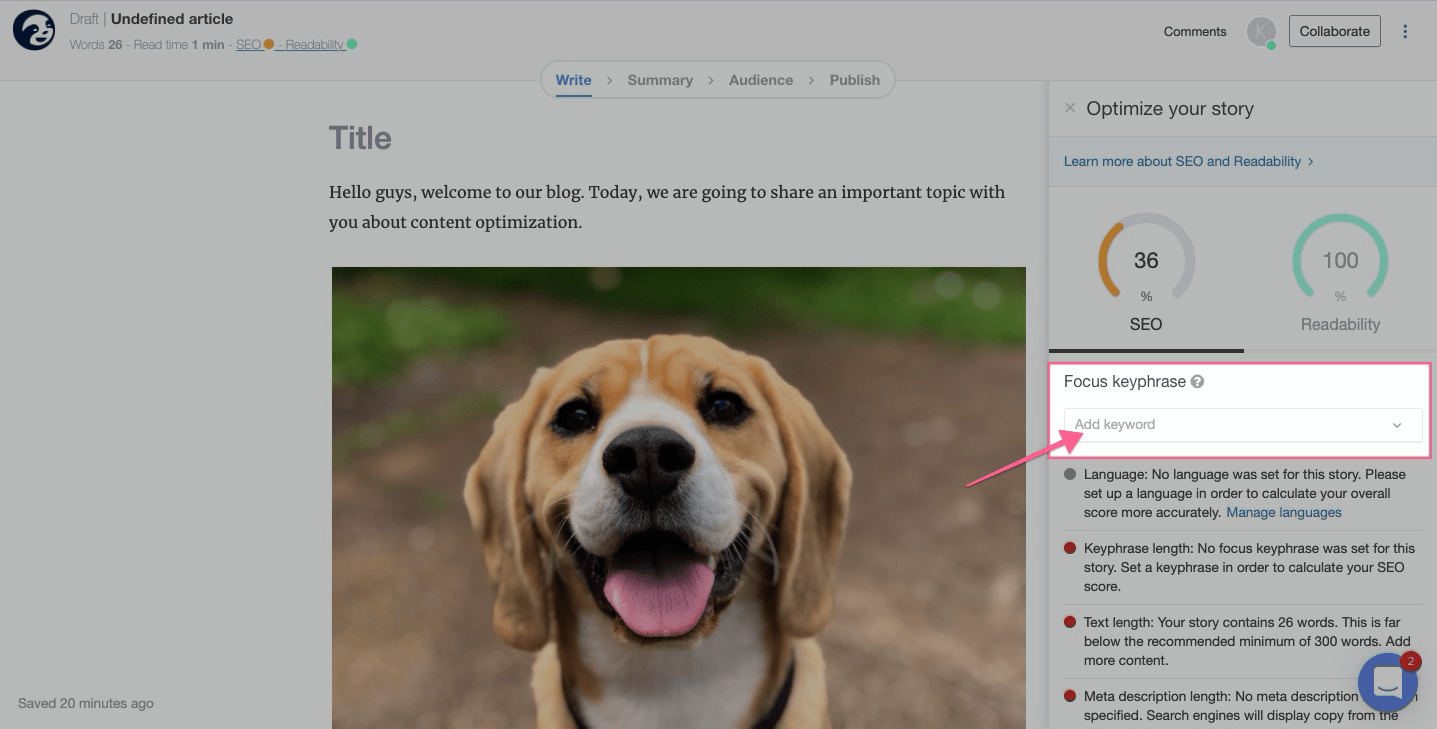Screen dimensions: 1437x729
Task: Click the Manage languages link
Action: [x=1284, y=512]
